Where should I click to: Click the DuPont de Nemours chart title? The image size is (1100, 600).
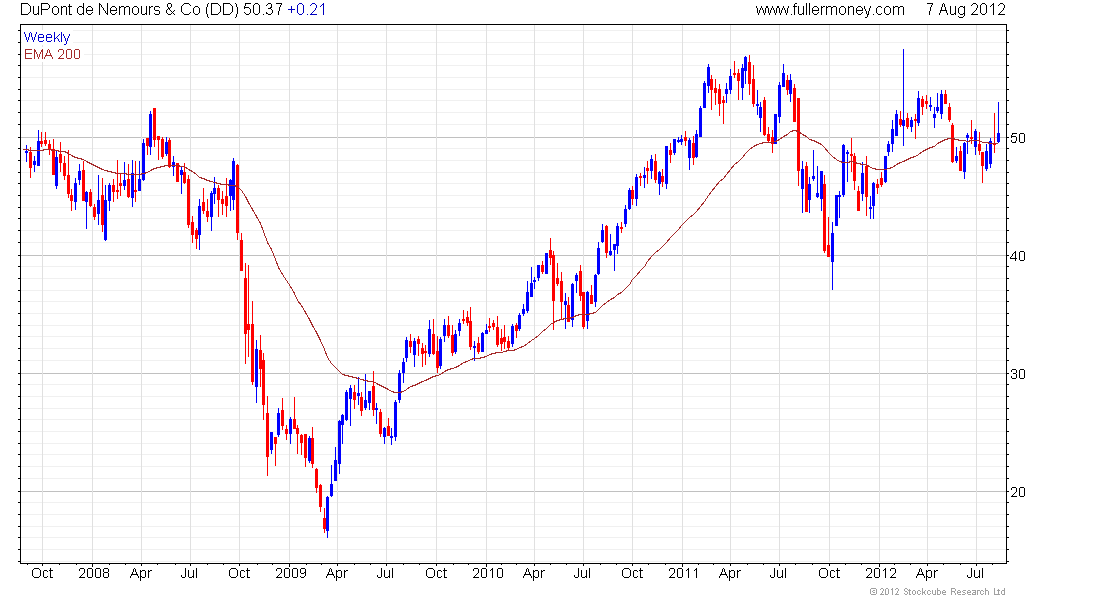tap(173, 10)
